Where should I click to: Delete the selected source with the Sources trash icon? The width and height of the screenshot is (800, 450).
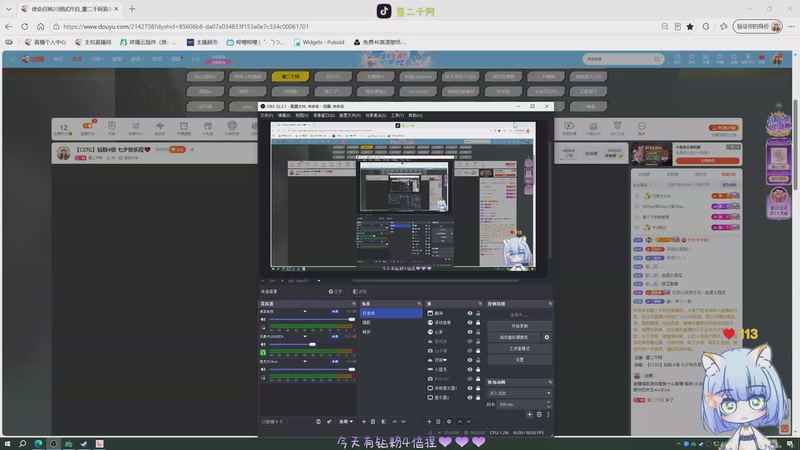pyautogui.click(x=438, y=421)
